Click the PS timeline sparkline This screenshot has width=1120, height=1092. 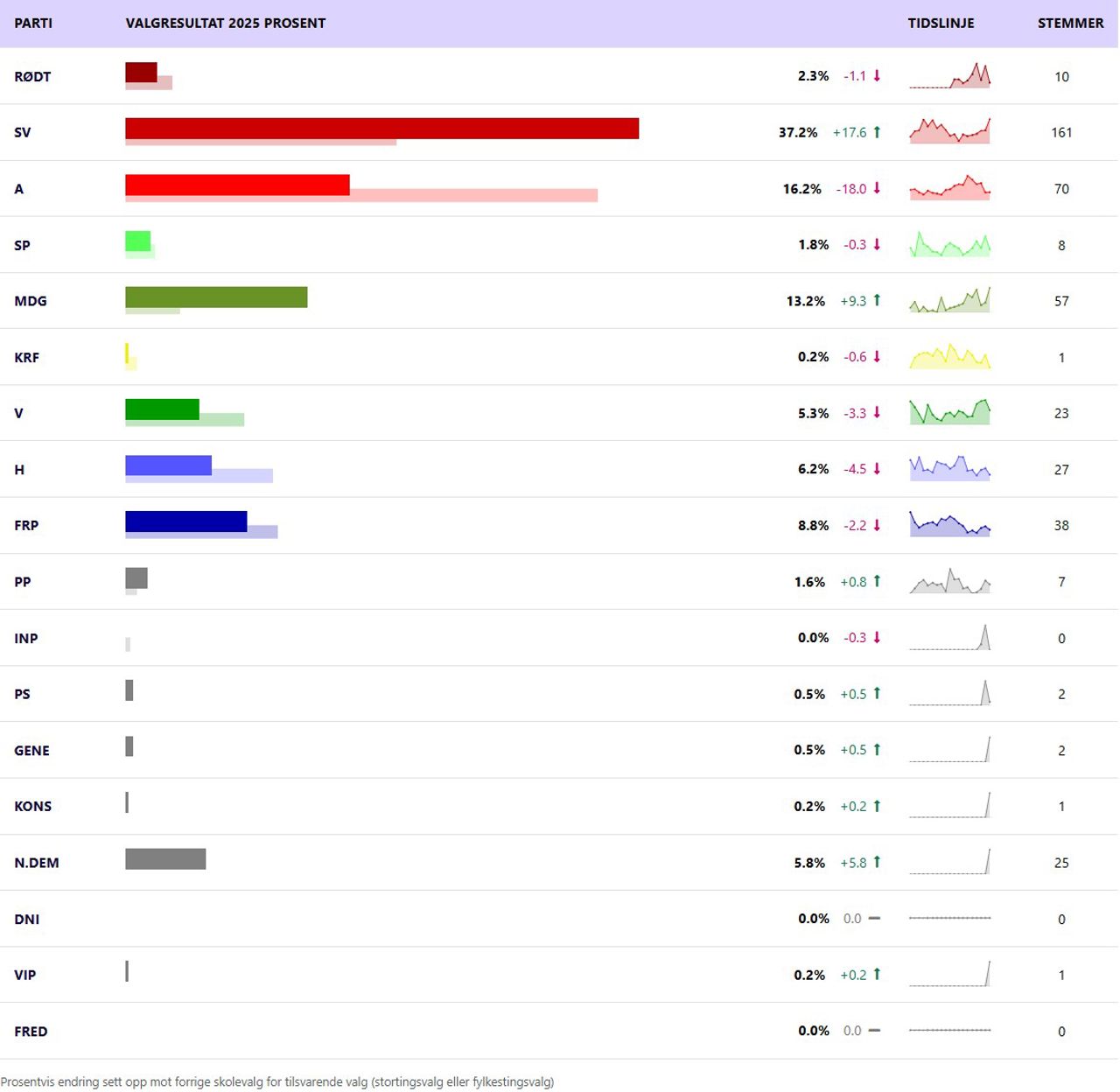pyautogui.click(x=950, y=693)
